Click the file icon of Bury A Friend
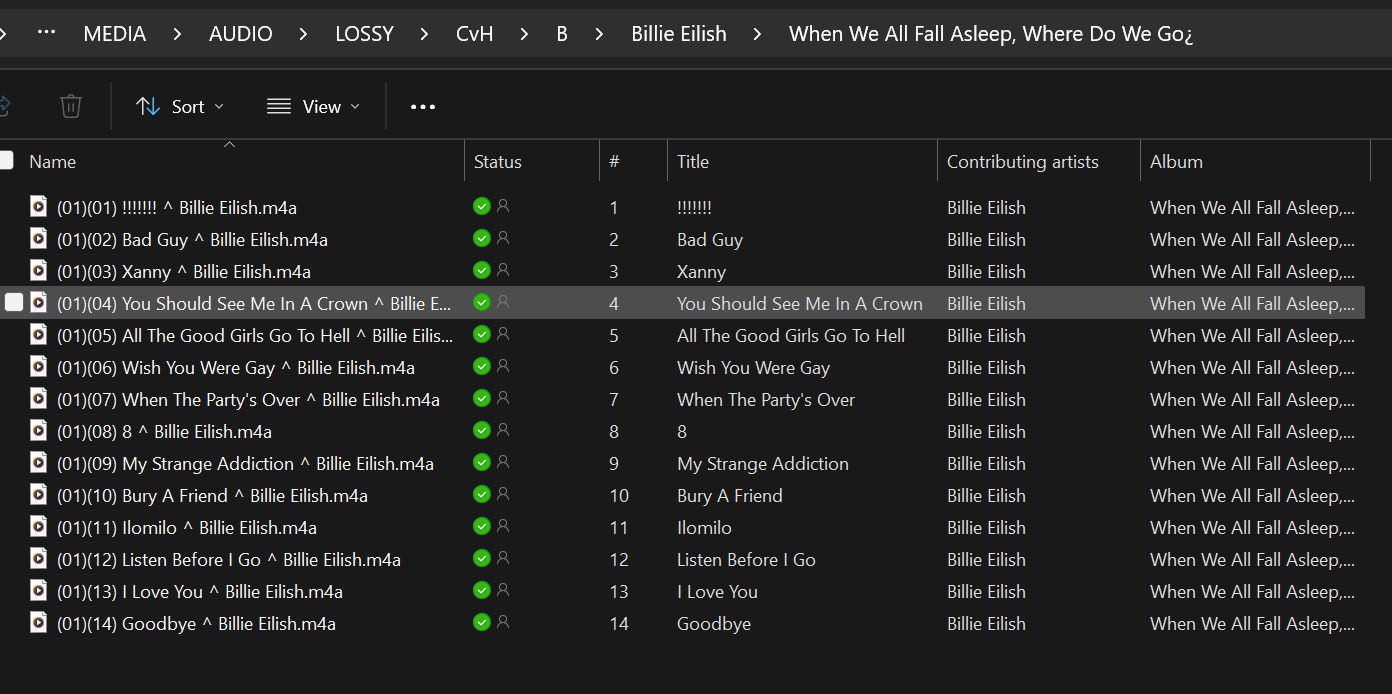1392x694 pixels. (38, 495)
